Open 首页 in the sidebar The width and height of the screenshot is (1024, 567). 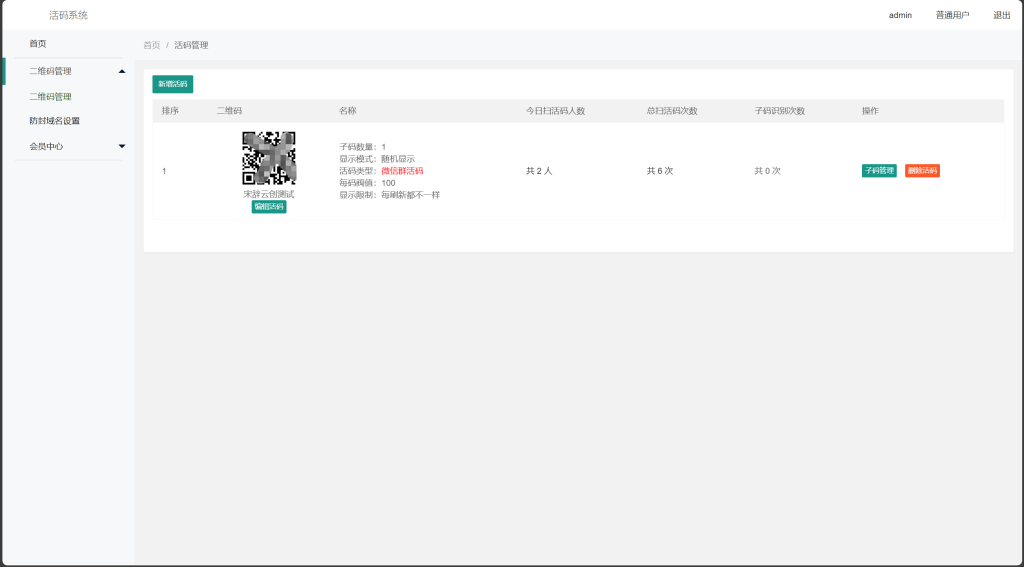pyautogui.click(x=38, y=44)
